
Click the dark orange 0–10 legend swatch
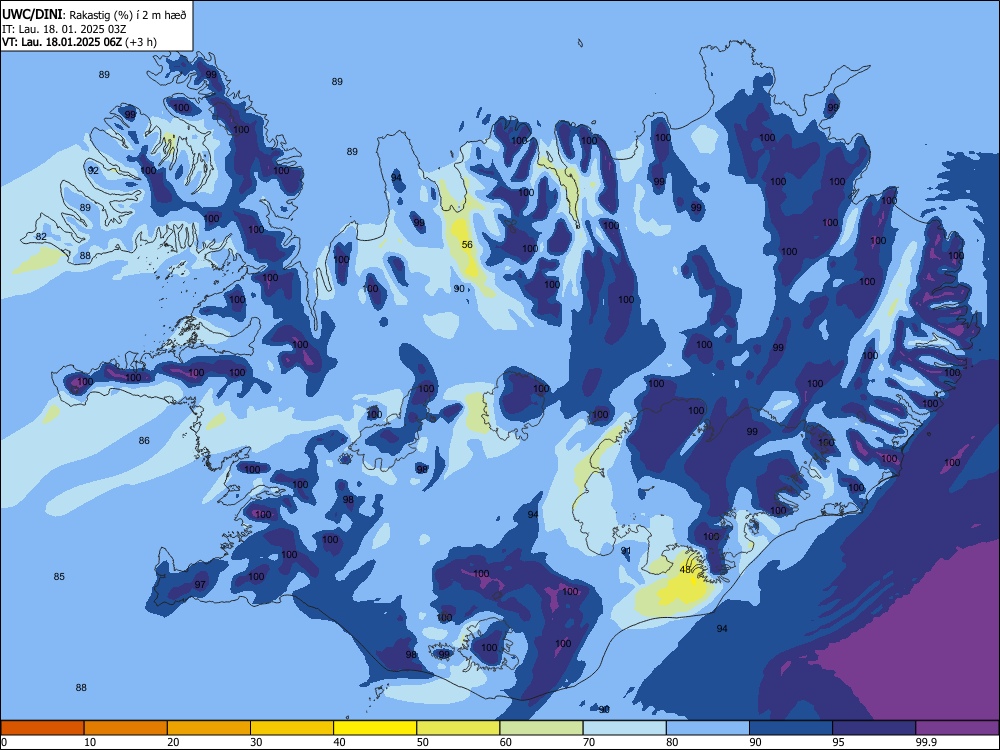click(42, 728)
